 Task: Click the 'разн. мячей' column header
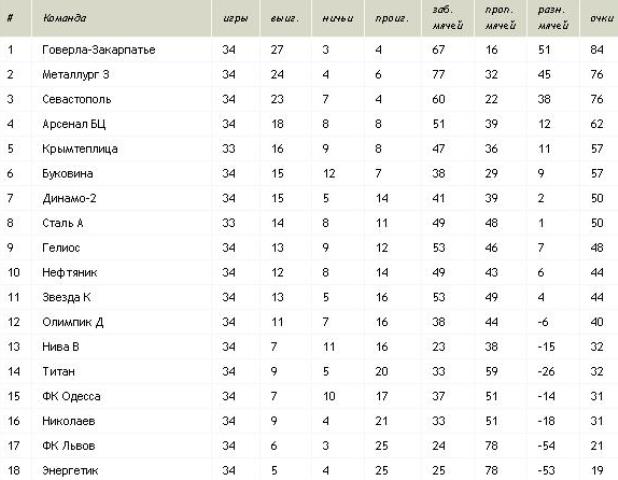pyautogui.click(x=553, y=18)
